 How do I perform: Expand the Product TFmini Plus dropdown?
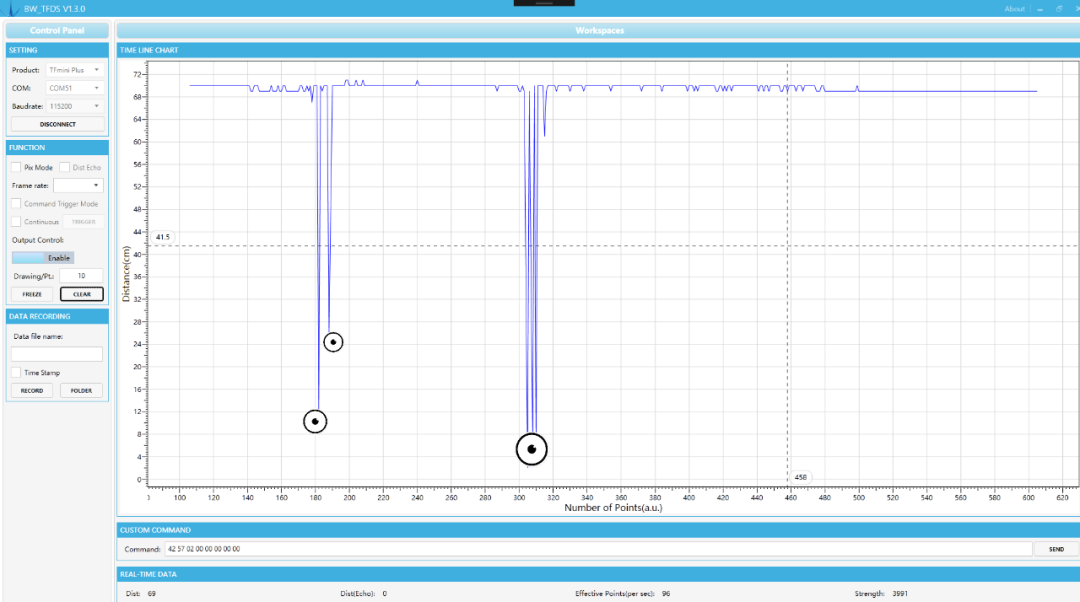click(x=75, y=70)
